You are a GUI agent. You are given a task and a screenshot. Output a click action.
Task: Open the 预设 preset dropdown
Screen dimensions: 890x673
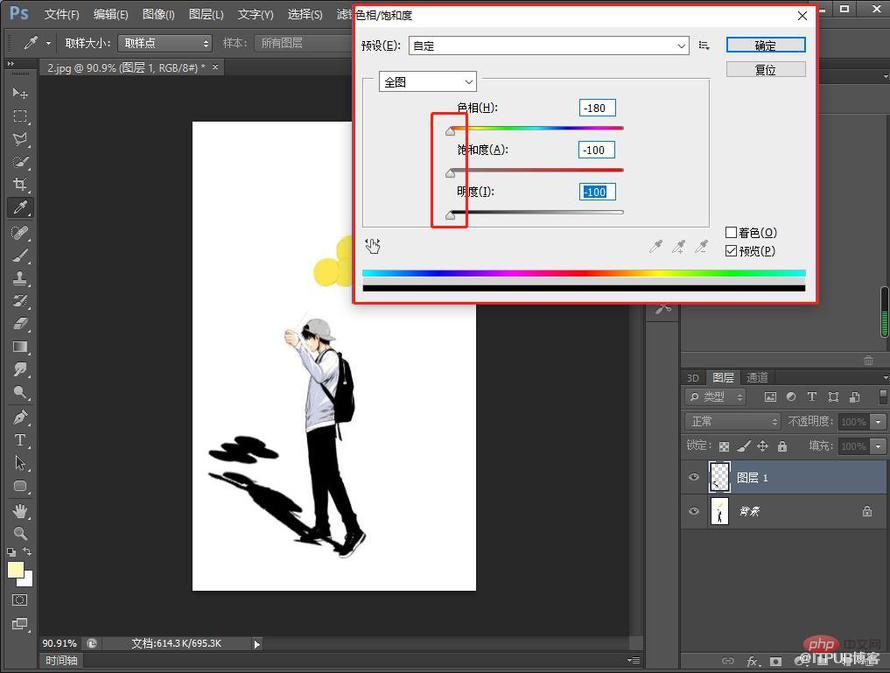(x=548, y=46)
